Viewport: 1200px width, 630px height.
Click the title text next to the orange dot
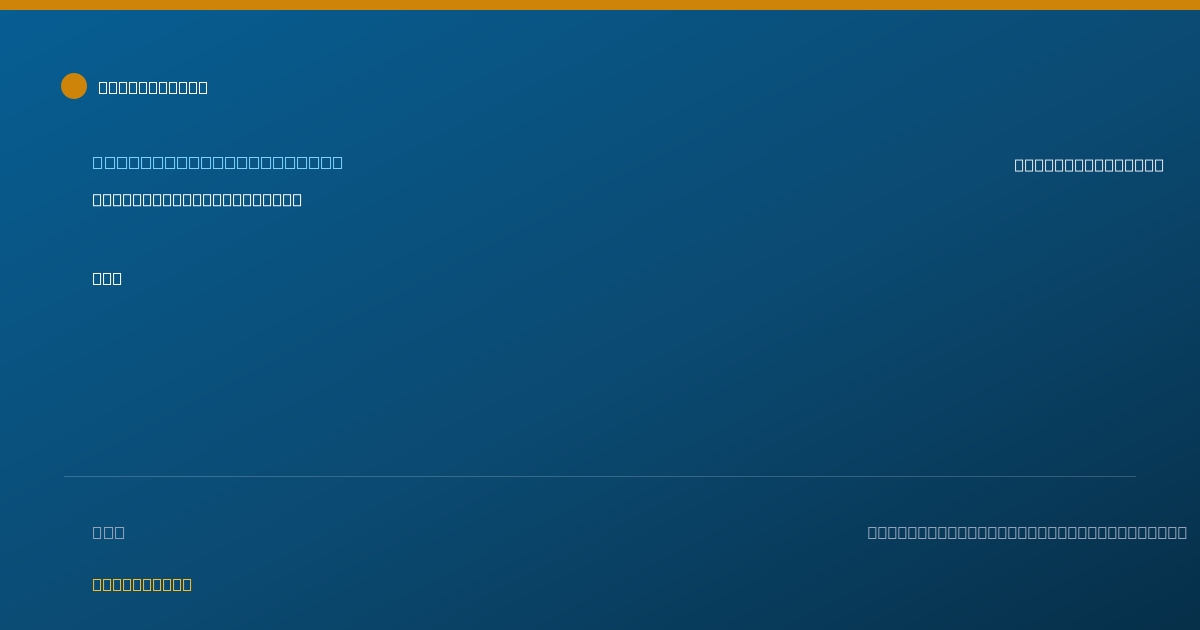(x=153, y=87)
